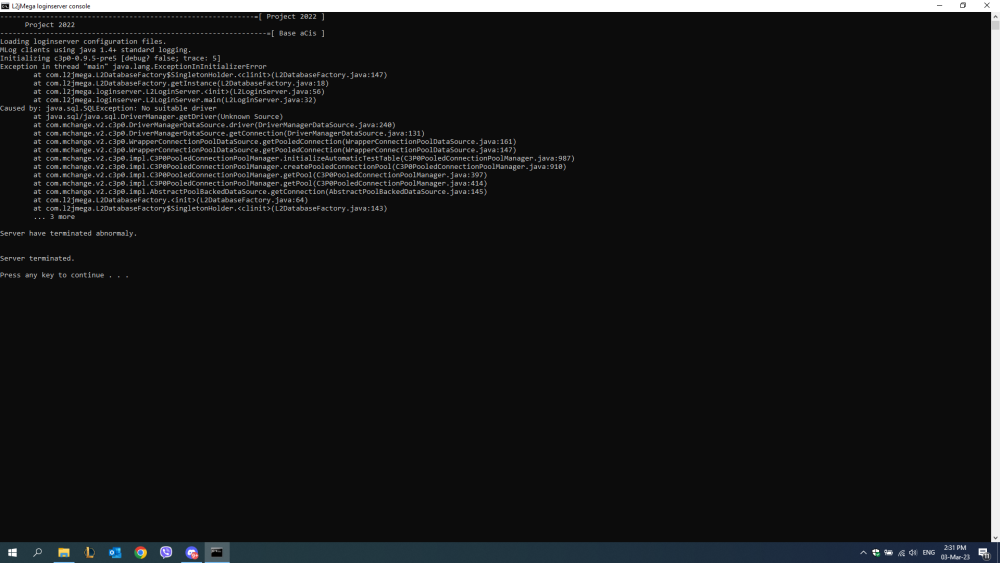This screenshot has width=1000, height=563.
Task: Open Outlook from the taskbar
Action: click(115, 552)
